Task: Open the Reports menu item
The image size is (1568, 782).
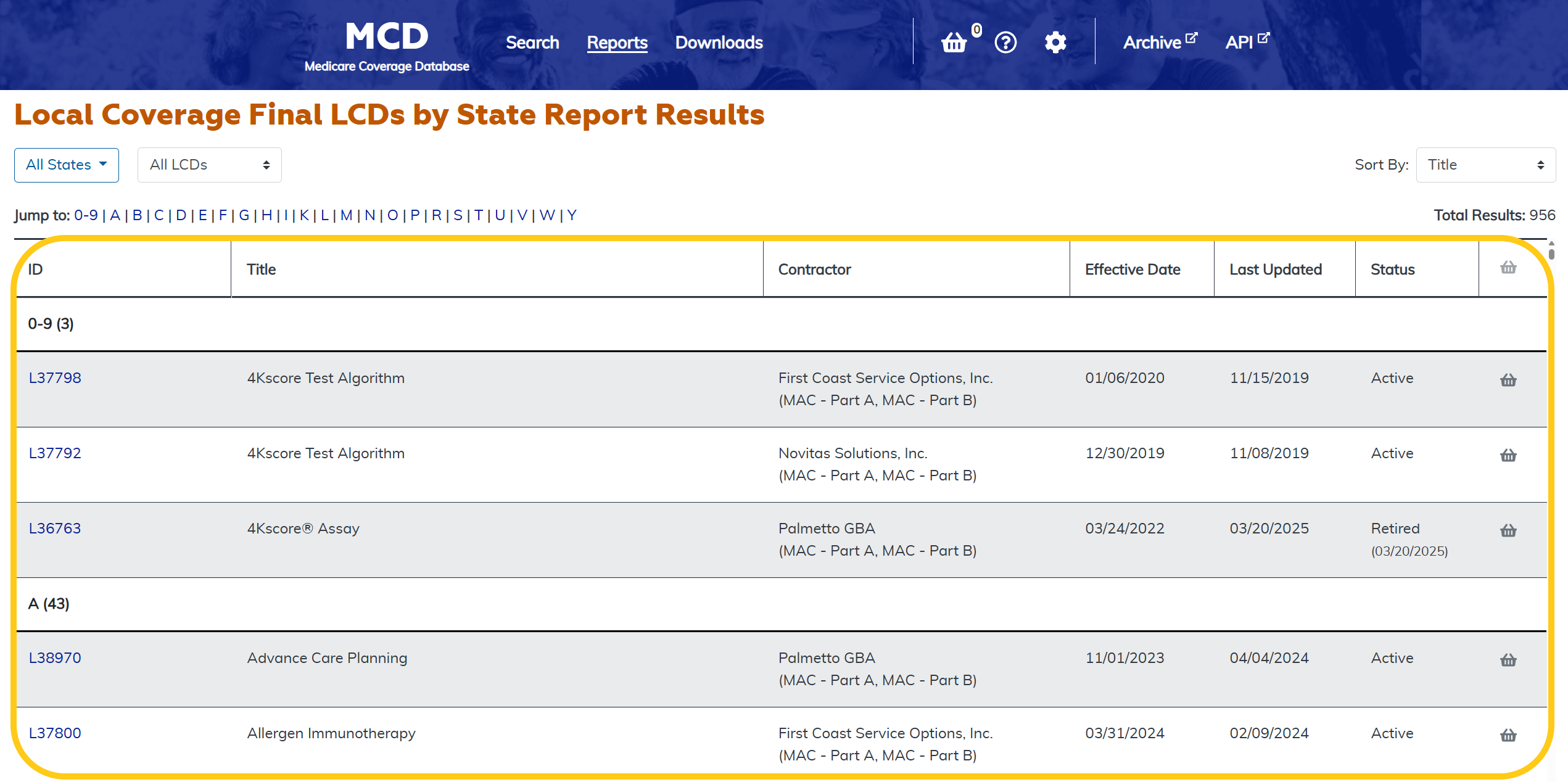Action: (x=617, y=42)
